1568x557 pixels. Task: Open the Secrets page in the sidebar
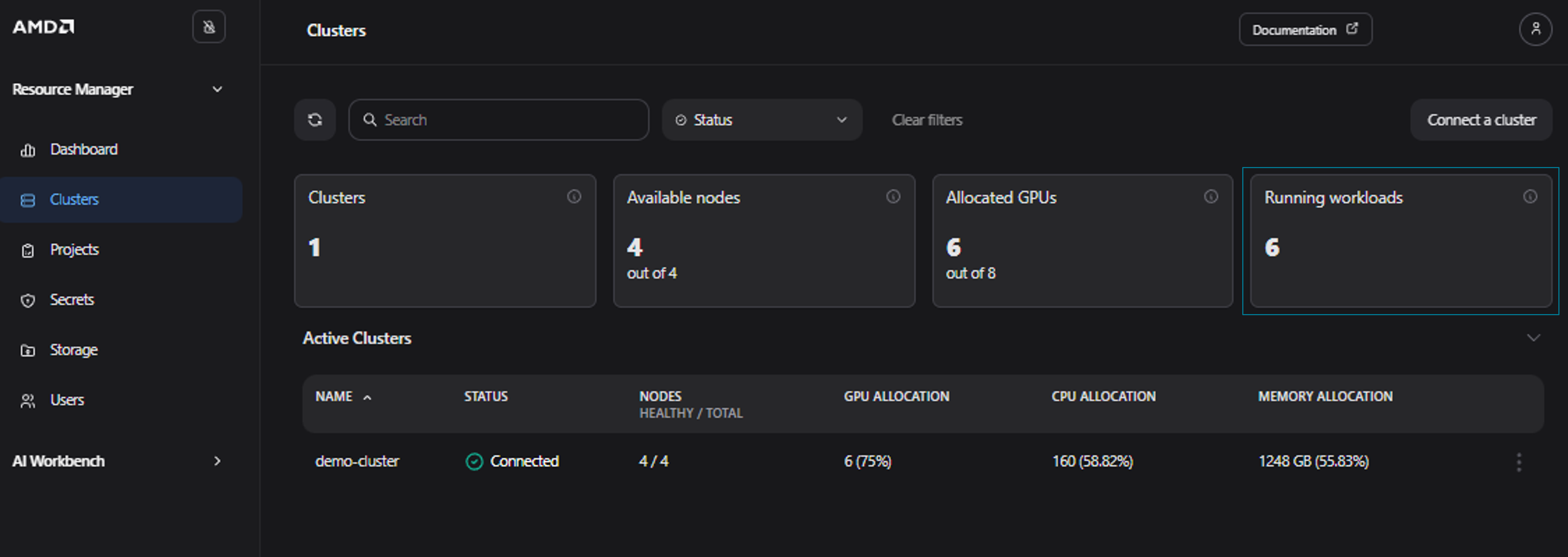(x=71, y=300)
